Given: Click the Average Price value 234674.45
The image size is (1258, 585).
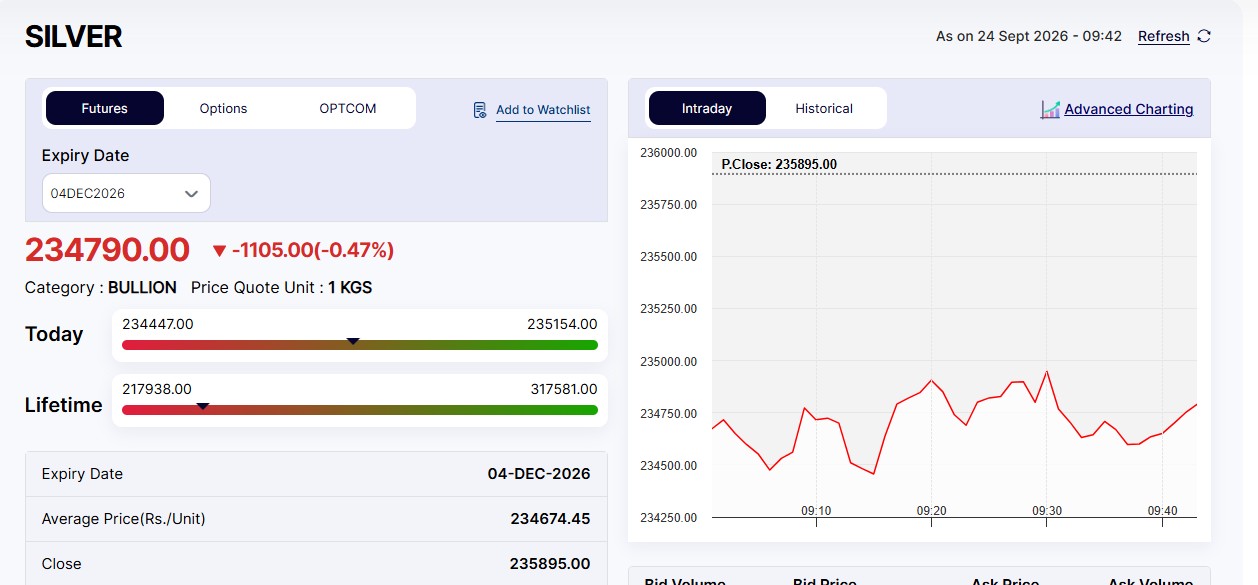Looking at the screenshot, I should pyautogui.click(x=550, y=519).
